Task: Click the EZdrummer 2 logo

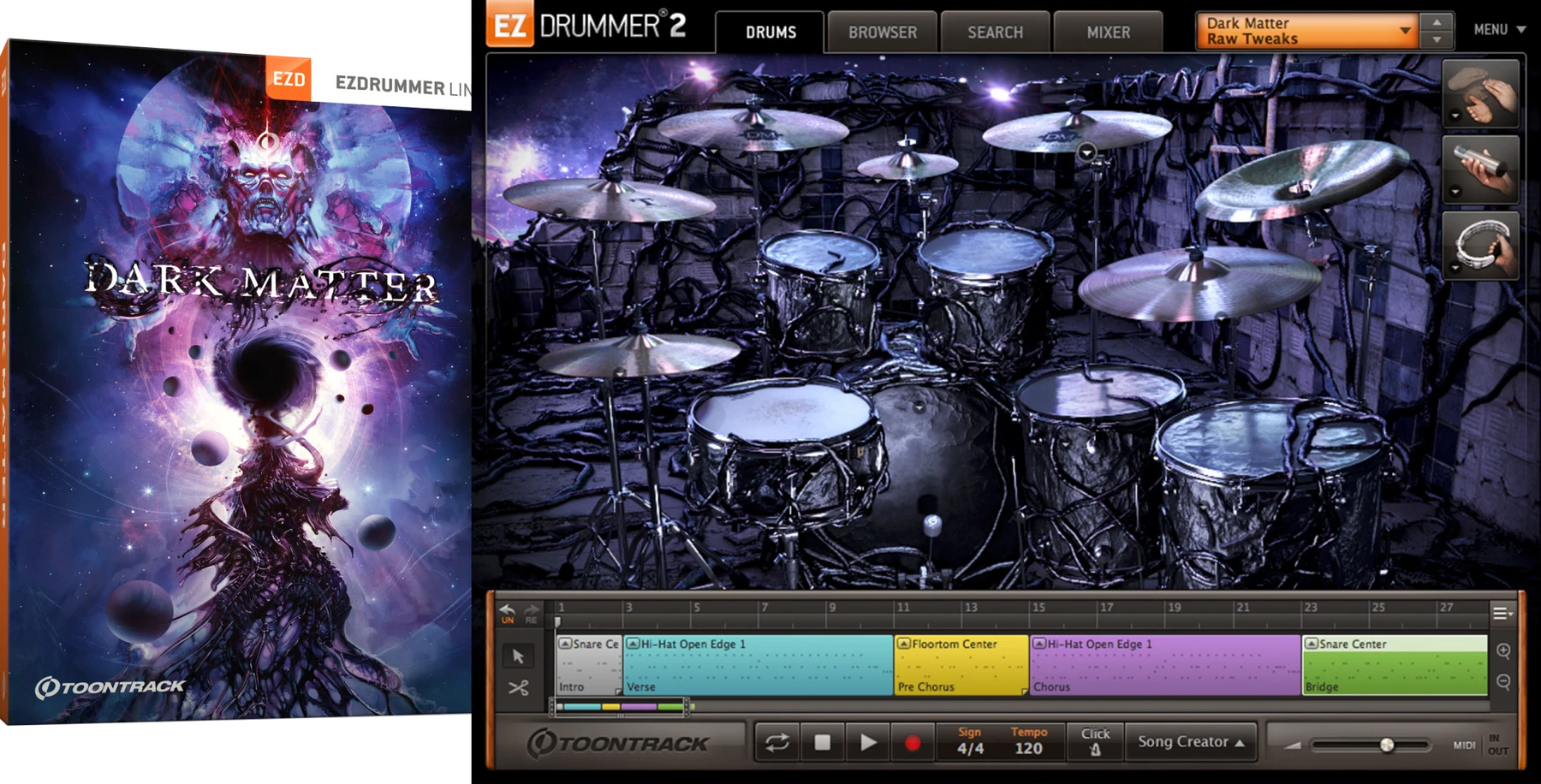Action: (587, 26)
